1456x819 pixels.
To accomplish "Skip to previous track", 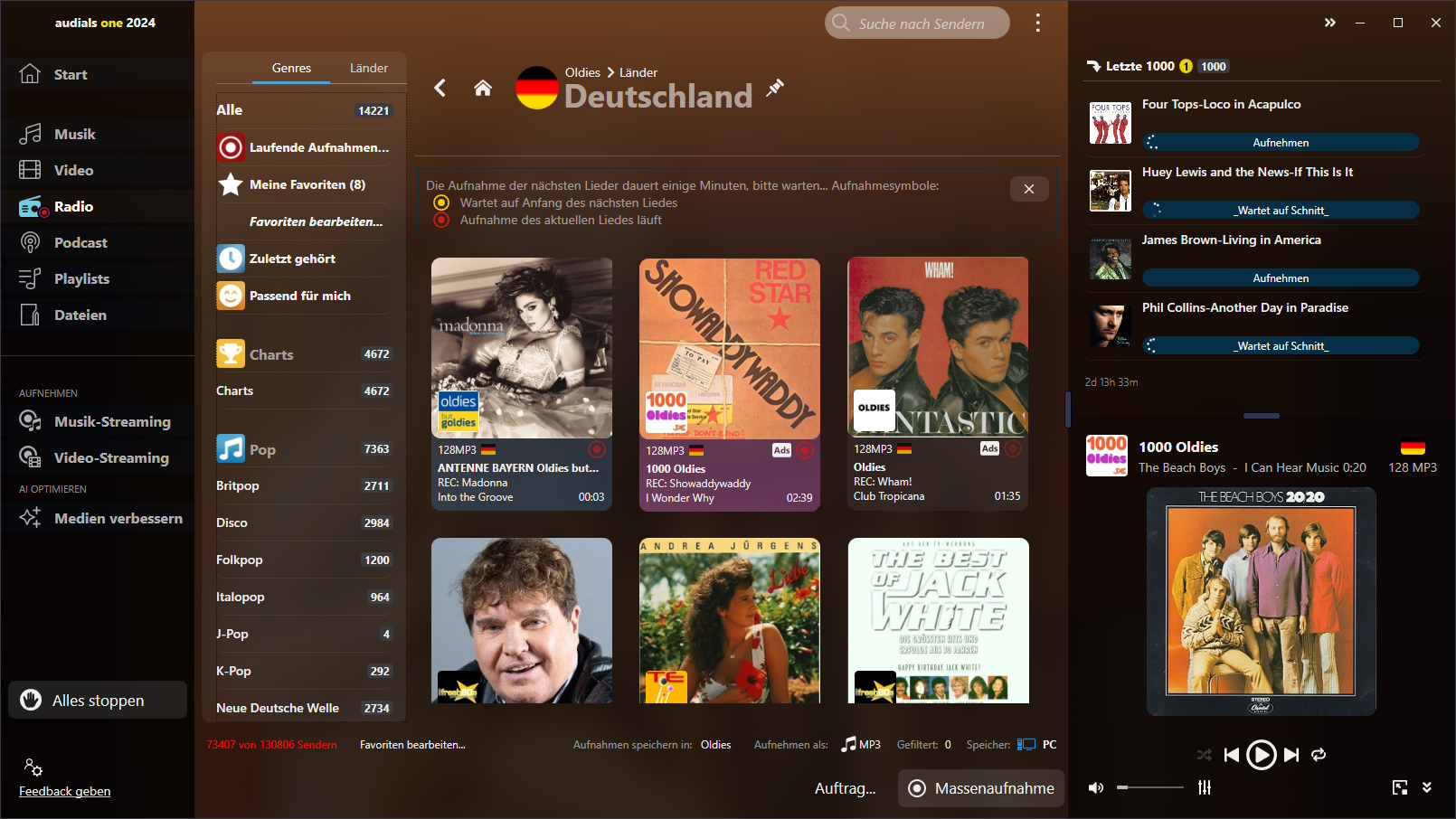I will pos(1232,755).
